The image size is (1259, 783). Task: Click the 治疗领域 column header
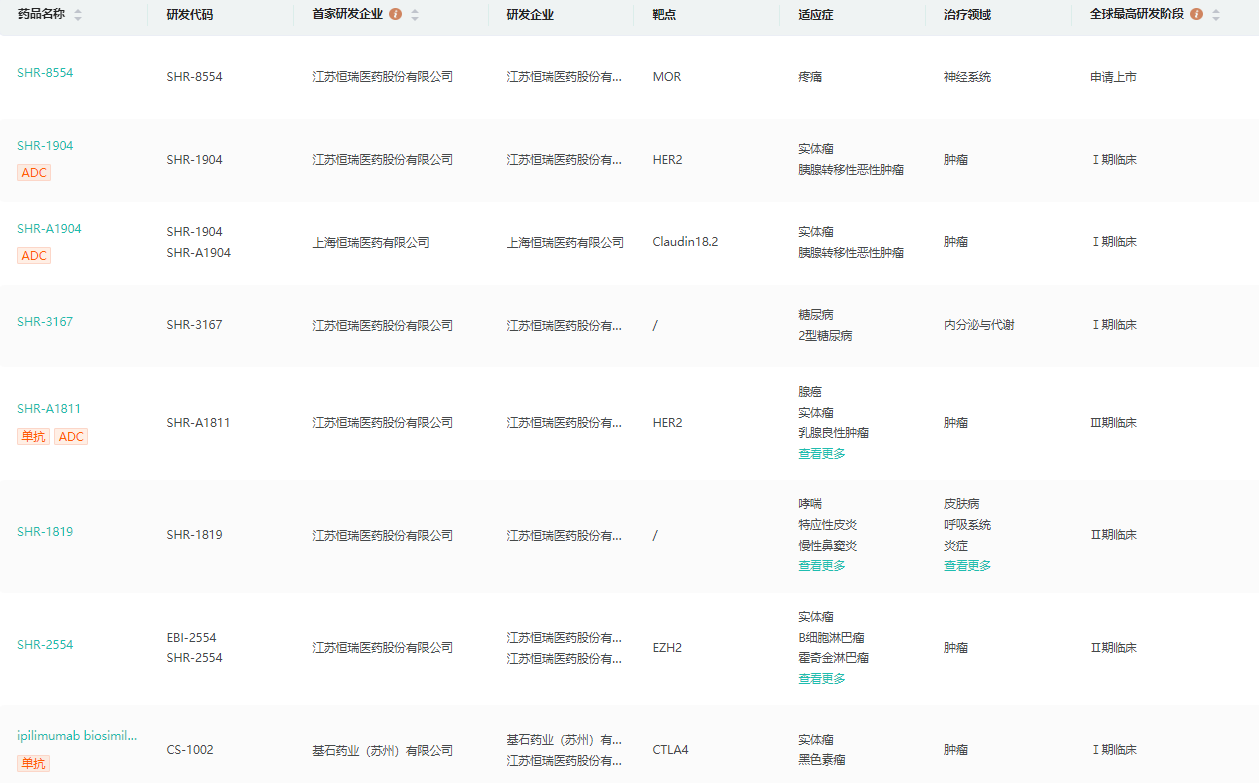(x=968, y=15)
